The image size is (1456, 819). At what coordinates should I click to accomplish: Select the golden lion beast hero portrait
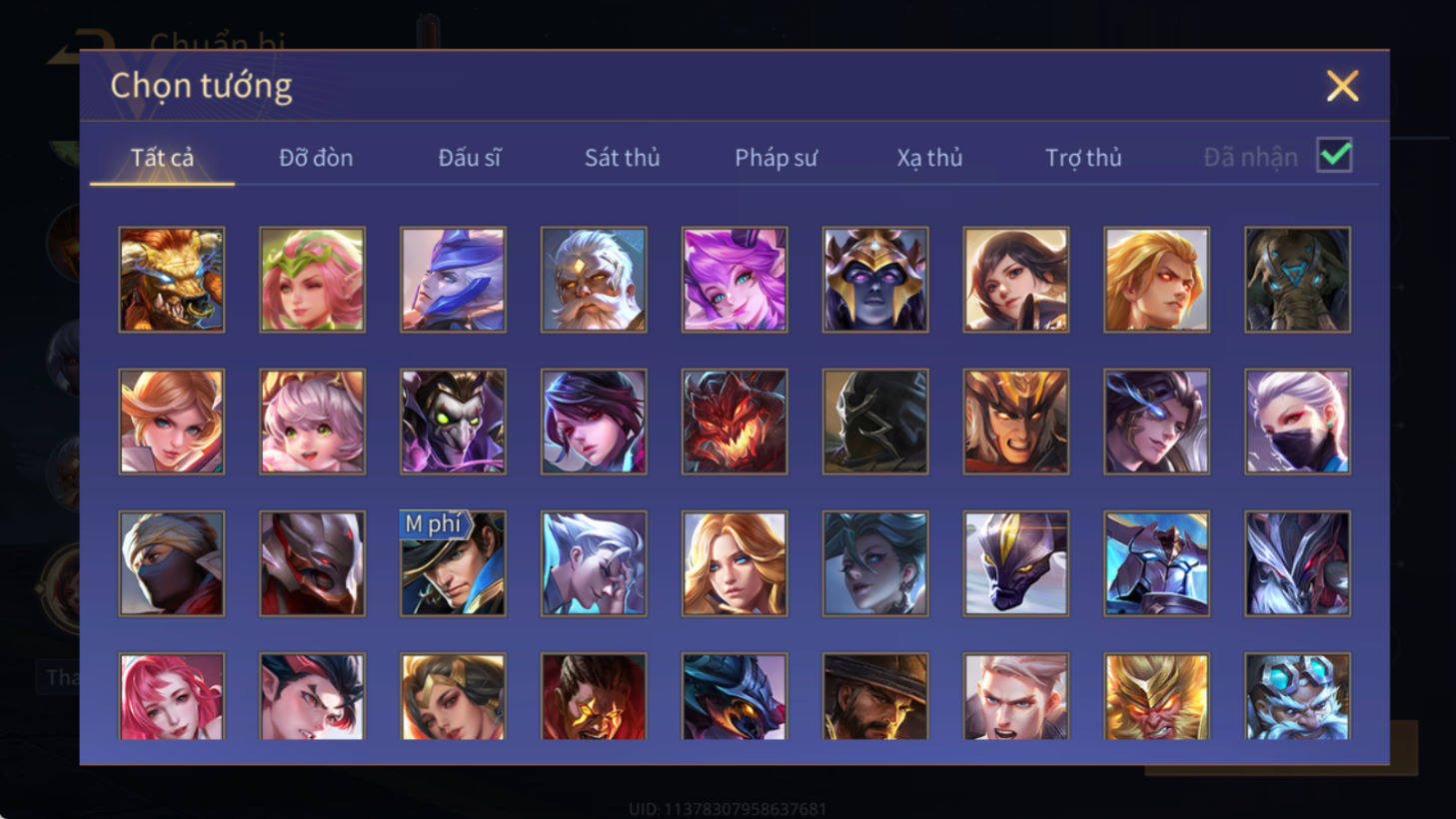[172, 280]
